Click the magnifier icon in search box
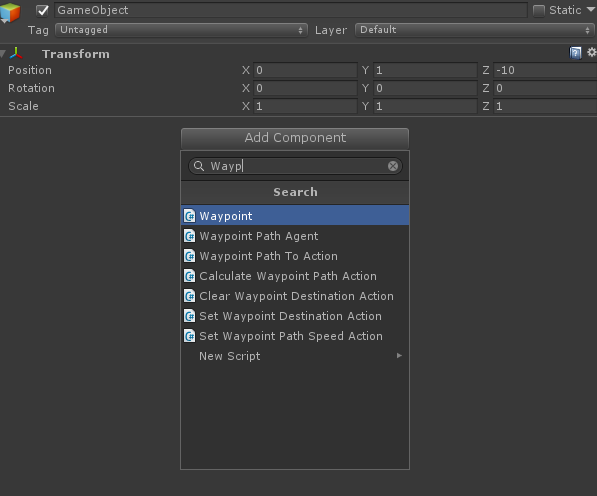 coord(199,166)
